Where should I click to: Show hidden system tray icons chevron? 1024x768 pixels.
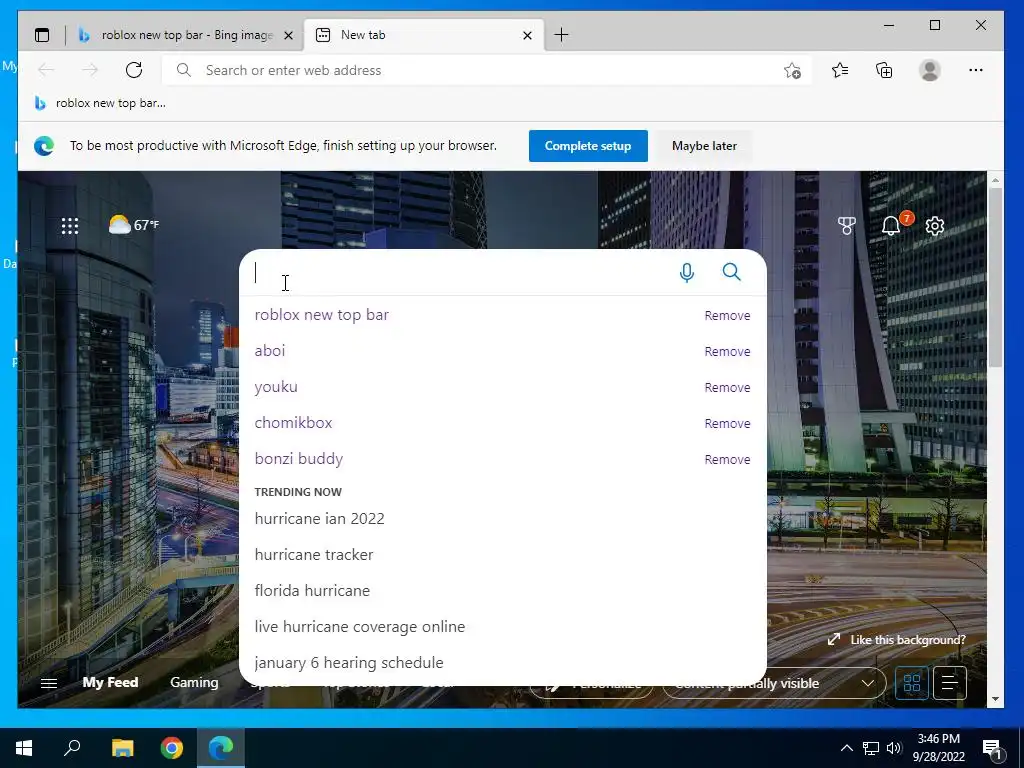(x=846, y=748)
